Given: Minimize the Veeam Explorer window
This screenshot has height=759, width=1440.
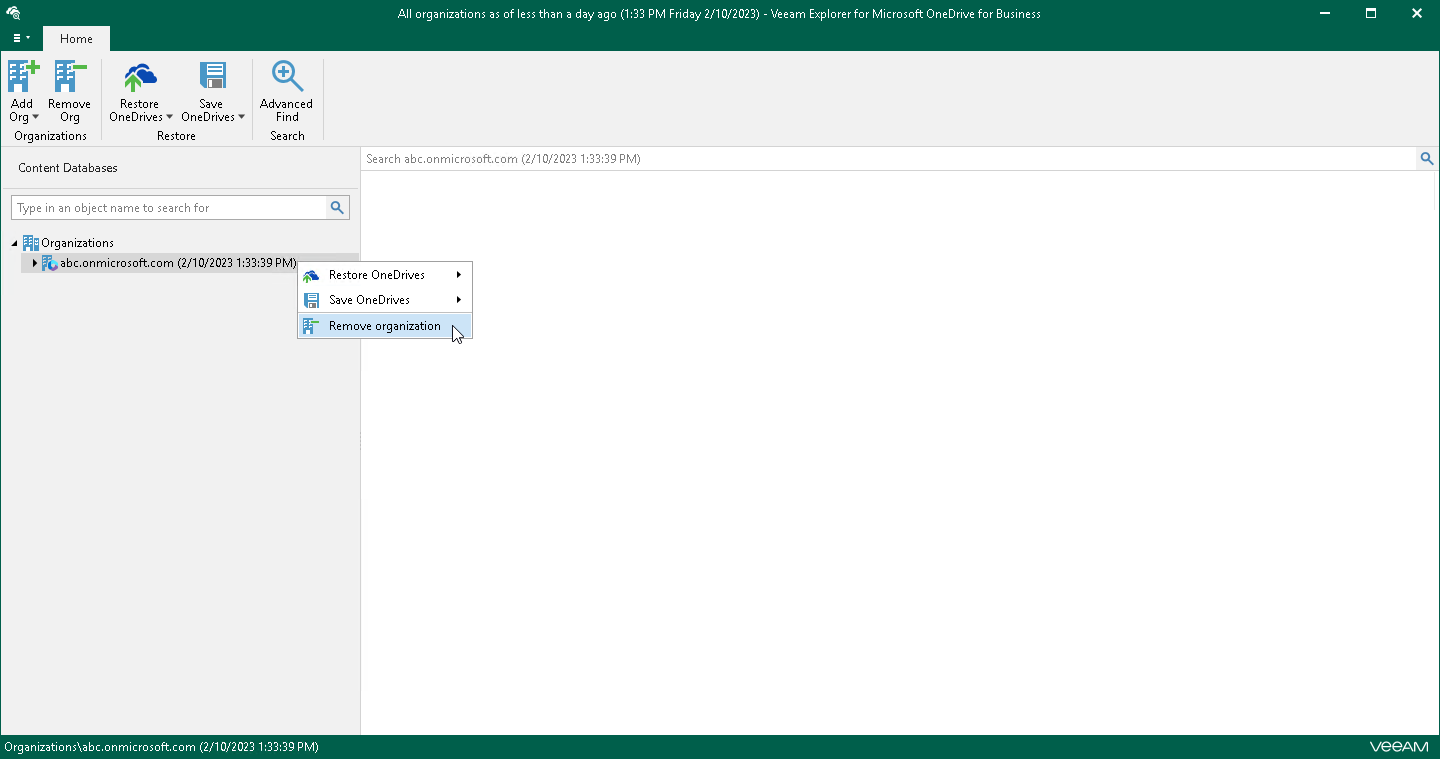Looking at the screenshot, I should (1325, 13).
